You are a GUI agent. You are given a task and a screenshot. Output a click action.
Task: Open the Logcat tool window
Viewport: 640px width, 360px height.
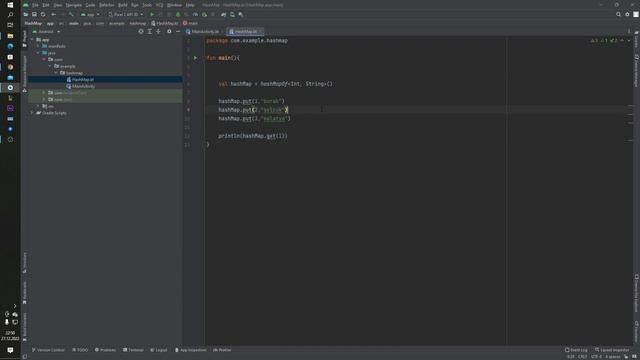coord(159,350)
